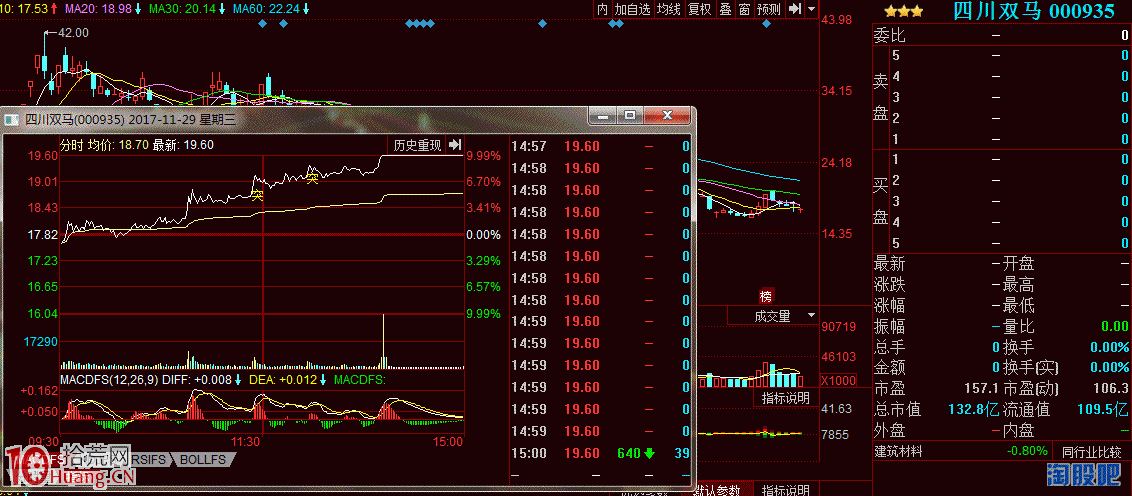Click the 11:30 time axis label

245,441
